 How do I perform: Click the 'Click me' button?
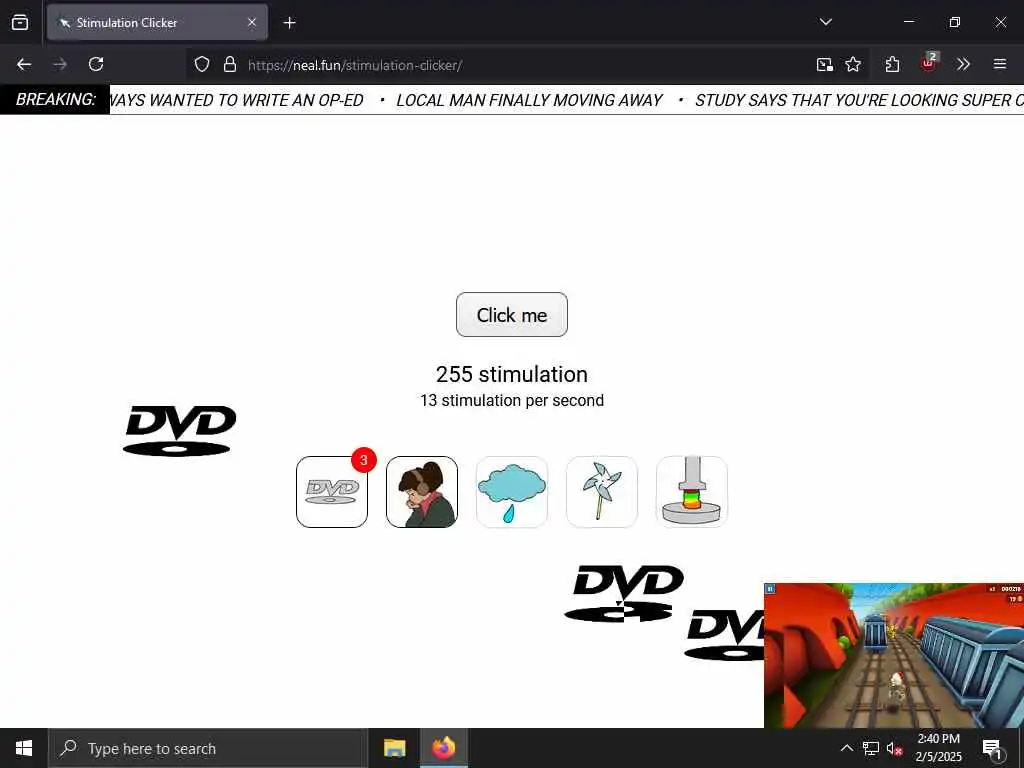511,315
